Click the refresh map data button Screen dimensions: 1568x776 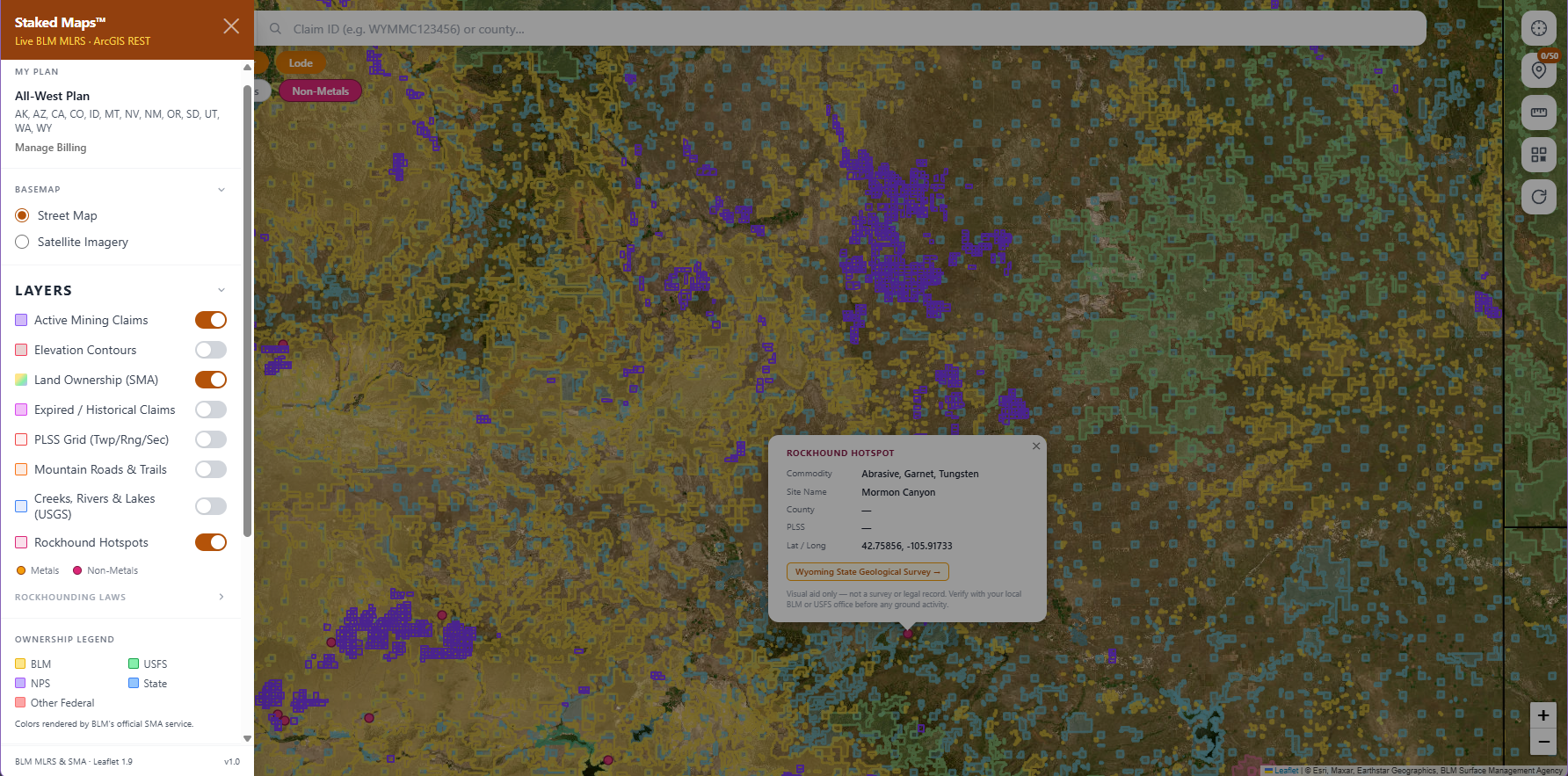pyautogui.click(x=1539, y=197)
